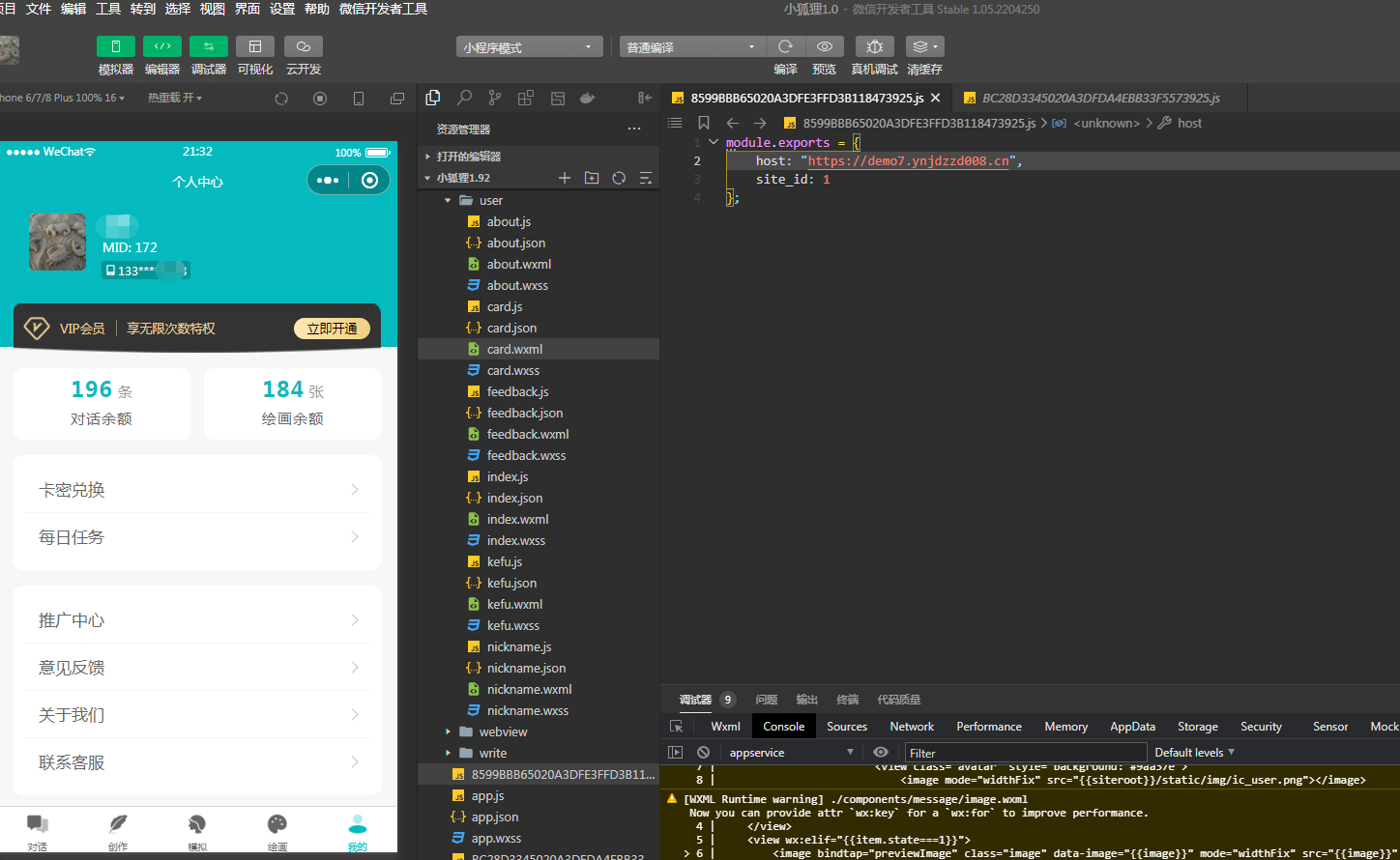Toggle the Debugger panel button
The width and height of the screenshot is (1400, 860).
coord(209,46)
